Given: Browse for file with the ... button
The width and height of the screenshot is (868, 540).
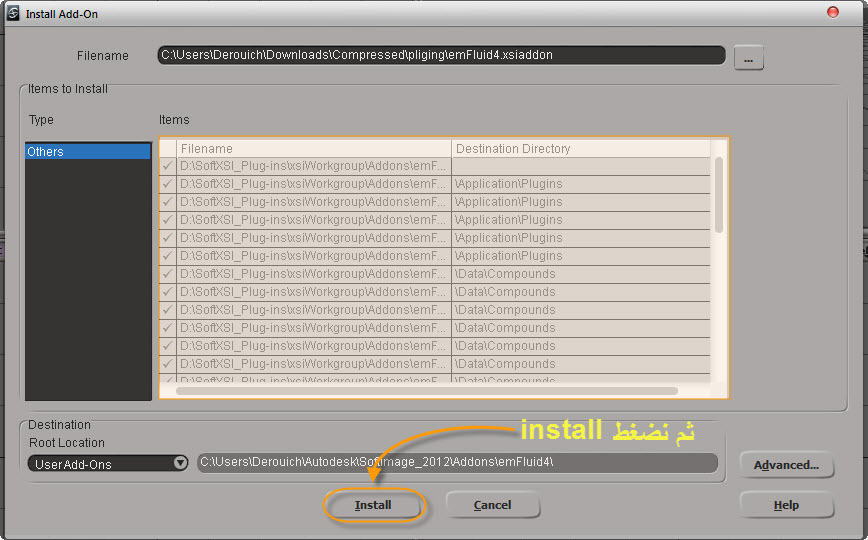Looking at the screenshot, I should click(748, 58).
